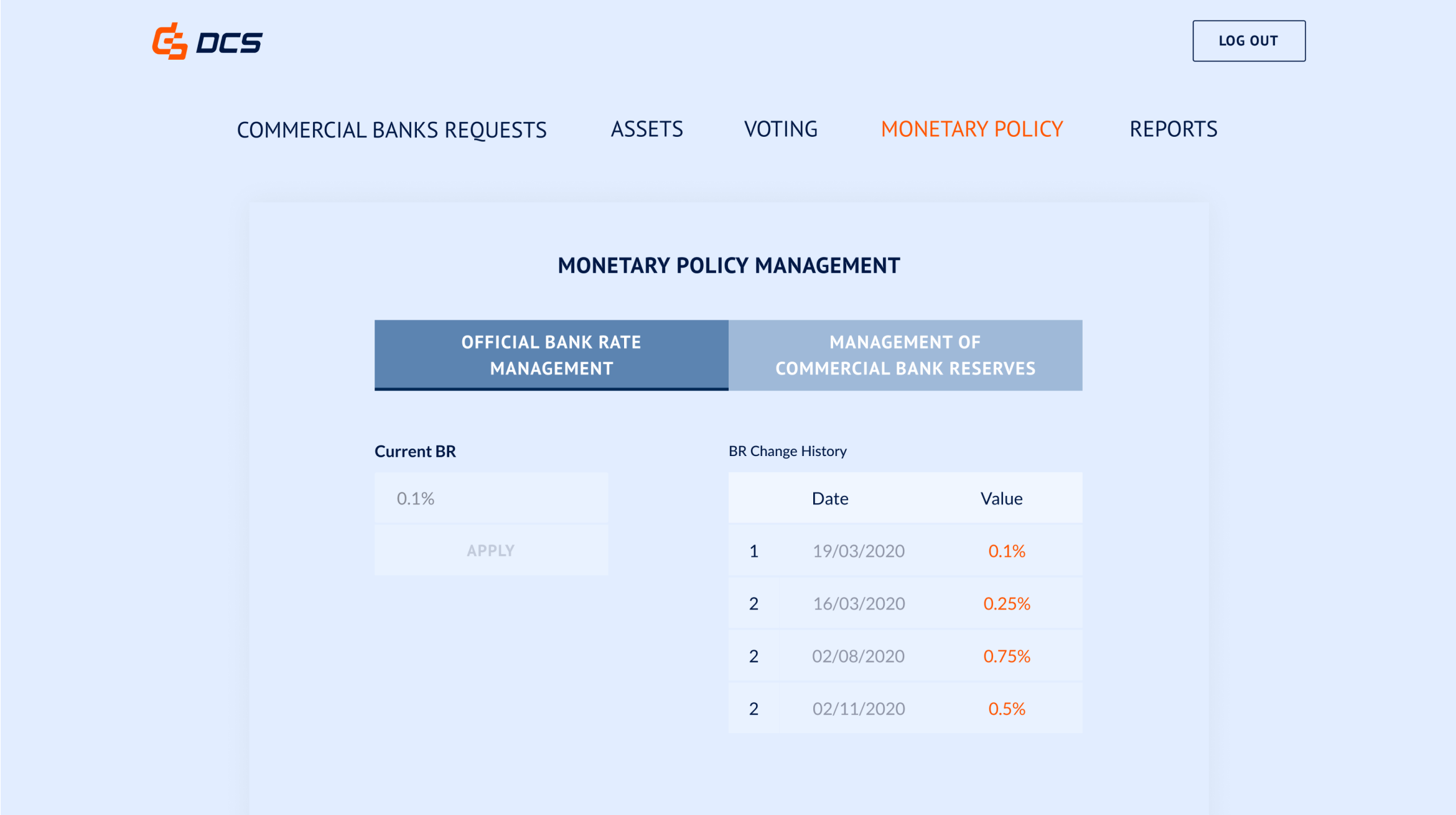Click the 0.25% value in history
1456x815 pixels.
[x=1006, y=603]
